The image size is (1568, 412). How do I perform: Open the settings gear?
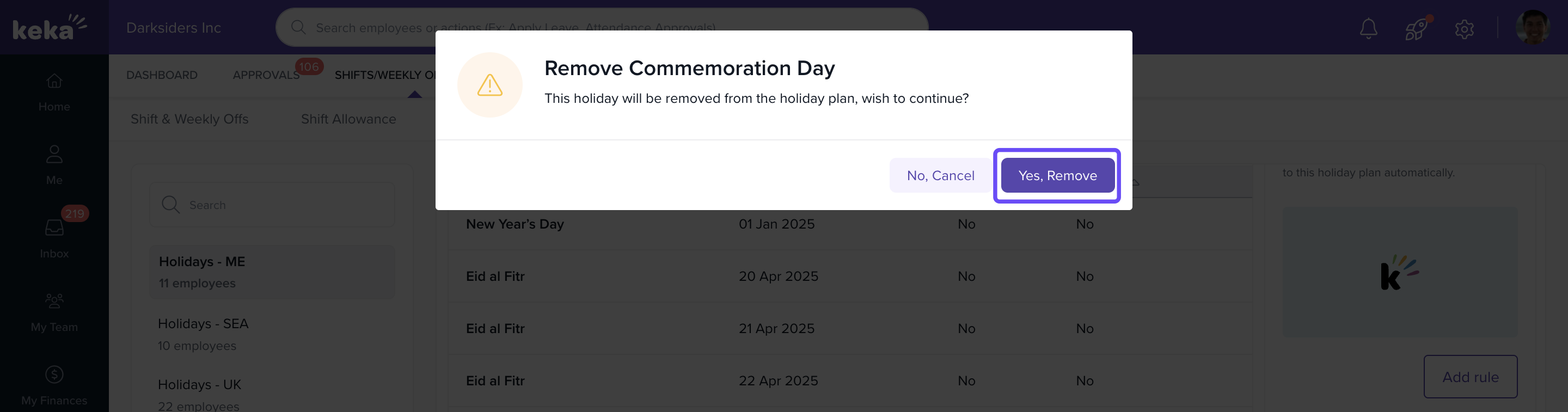pyautogui.click(x=1464, y=29)
